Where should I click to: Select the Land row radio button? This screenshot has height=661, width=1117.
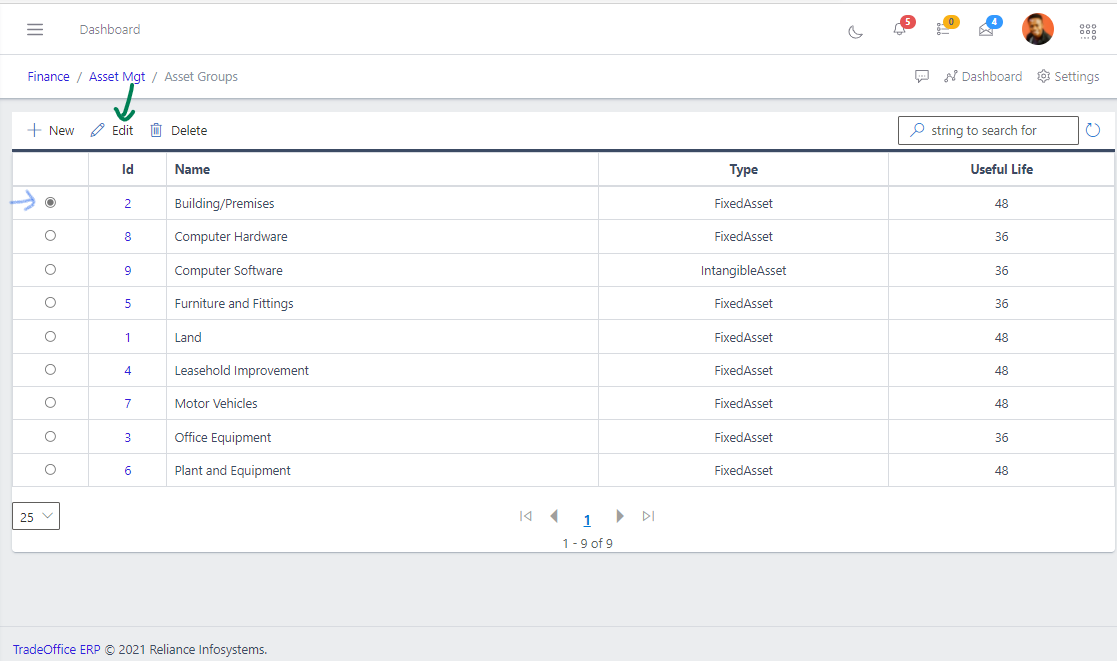click(x=50, y=336)
